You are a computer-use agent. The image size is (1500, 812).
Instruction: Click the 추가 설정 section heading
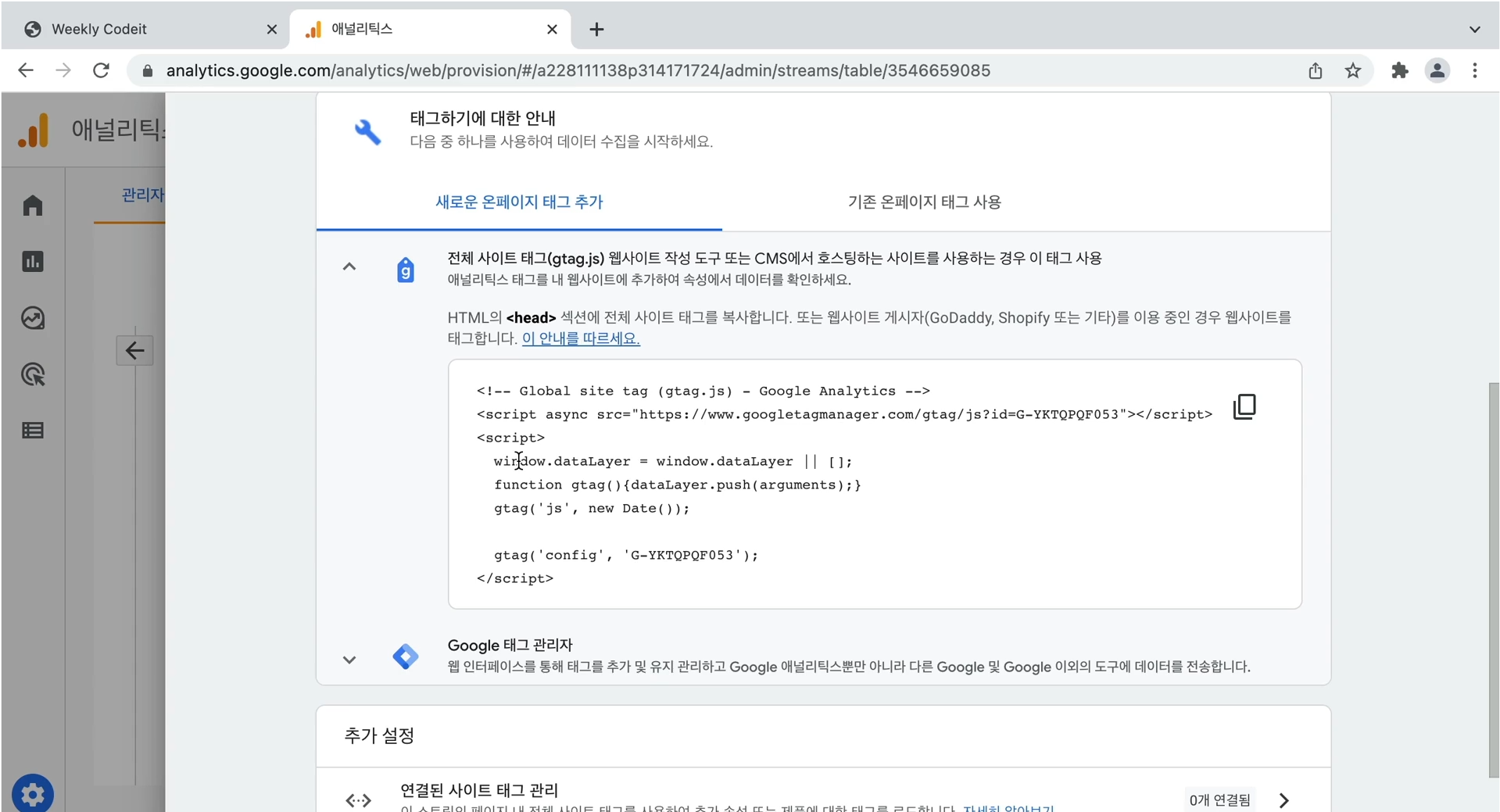pyautogui.click(x=379, y=735)
